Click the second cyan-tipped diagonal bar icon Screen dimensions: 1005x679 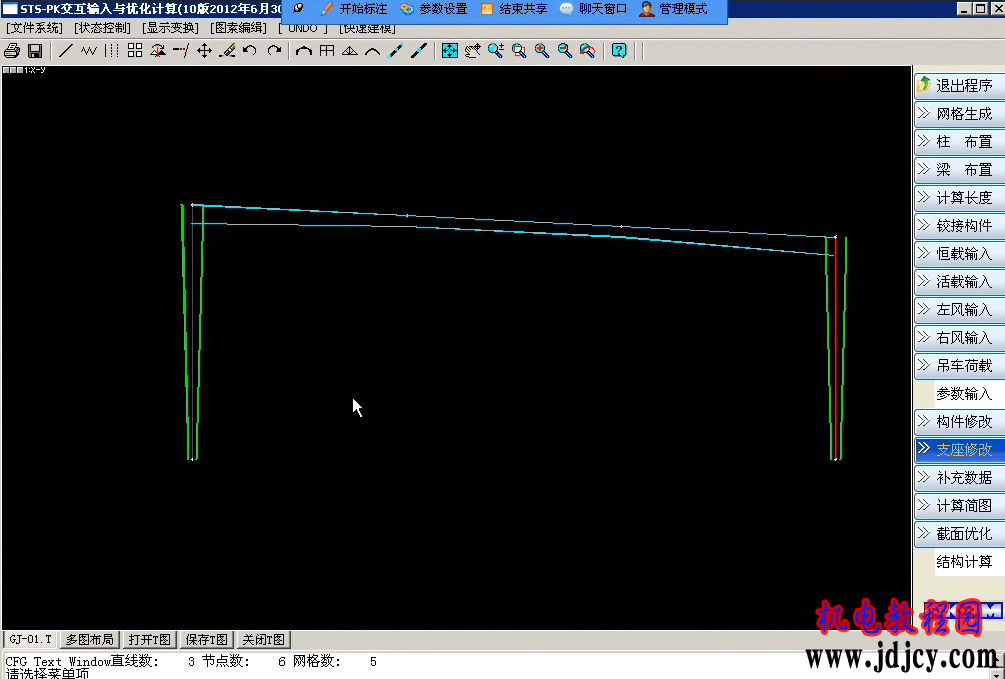419,51
